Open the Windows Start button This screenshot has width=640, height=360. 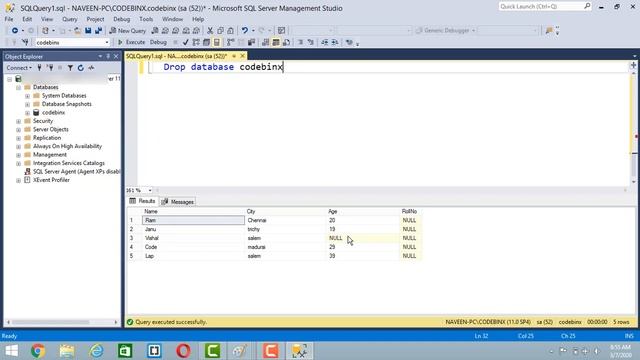(x=11, y=351)
